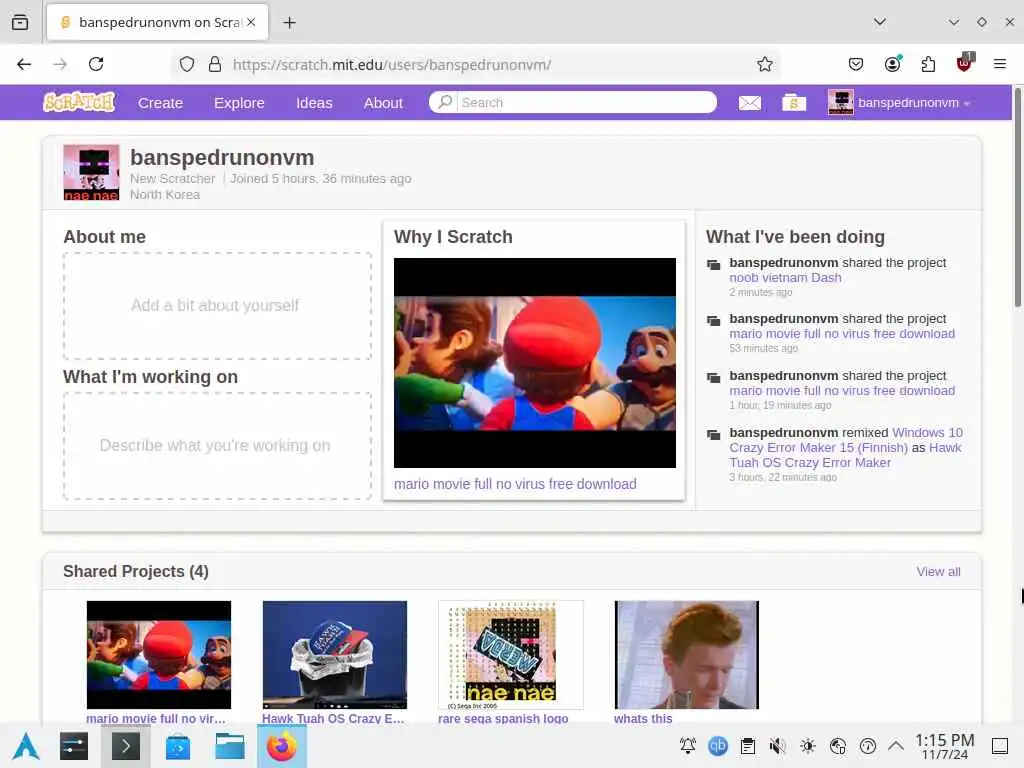Open the tracking protection shield icon
The width and height of the screenshot is (1024, 768).
[x=187, y=64]
